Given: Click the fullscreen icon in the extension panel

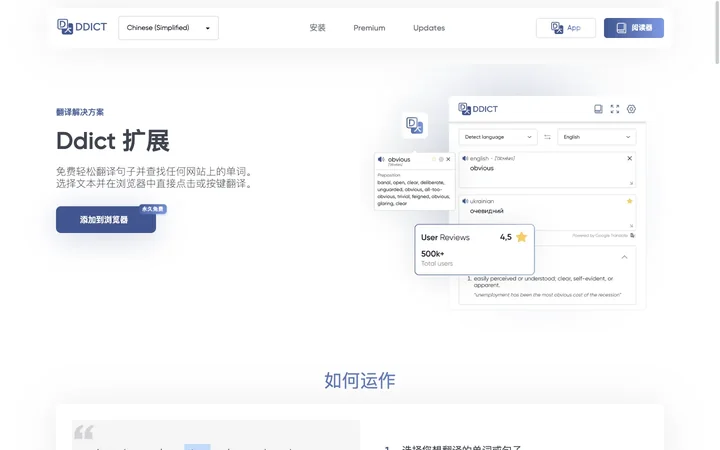Looking at the screenshot, I should pos(614,109).
